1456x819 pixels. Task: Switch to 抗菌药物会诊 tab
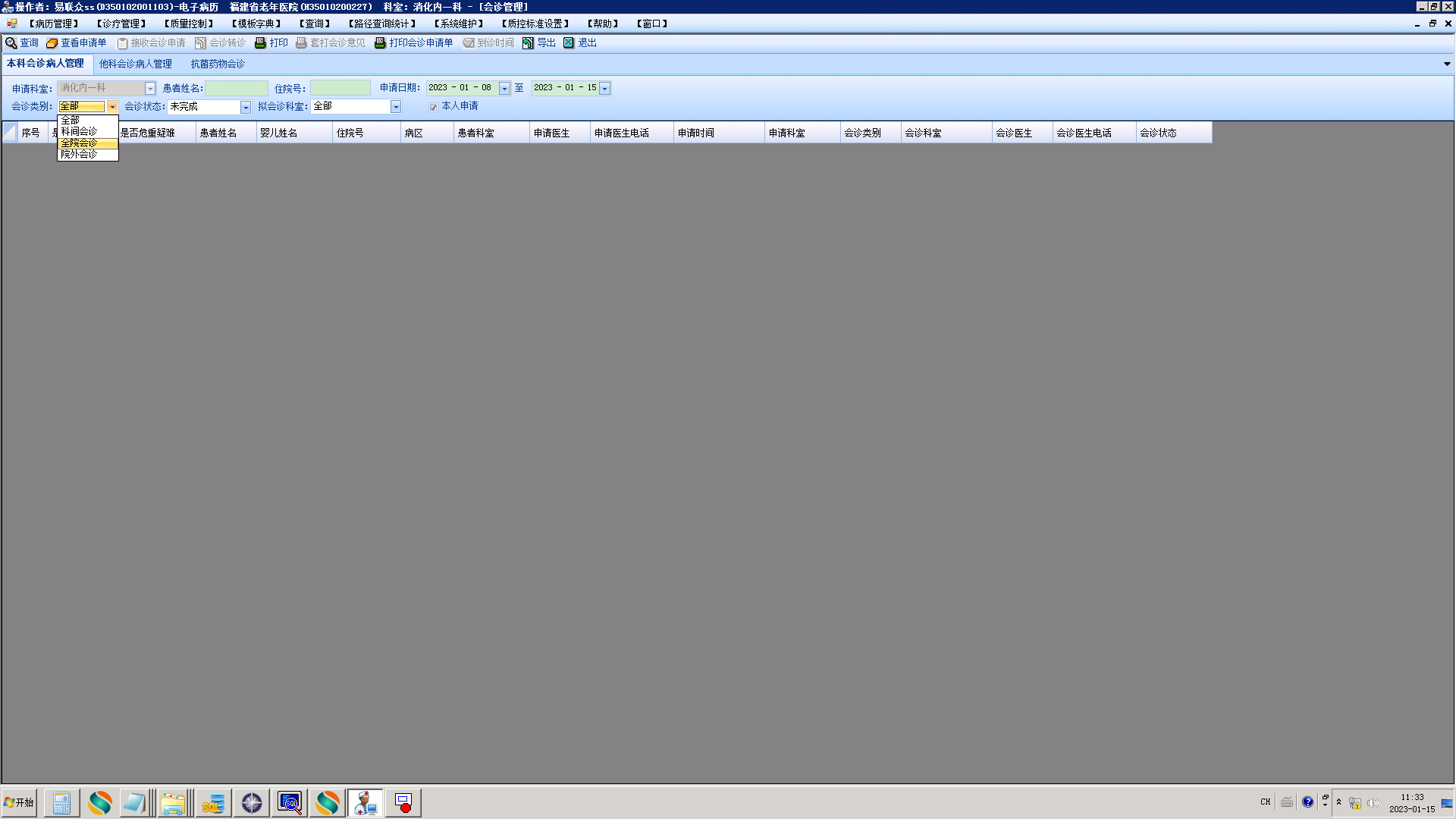pos(218,64)
